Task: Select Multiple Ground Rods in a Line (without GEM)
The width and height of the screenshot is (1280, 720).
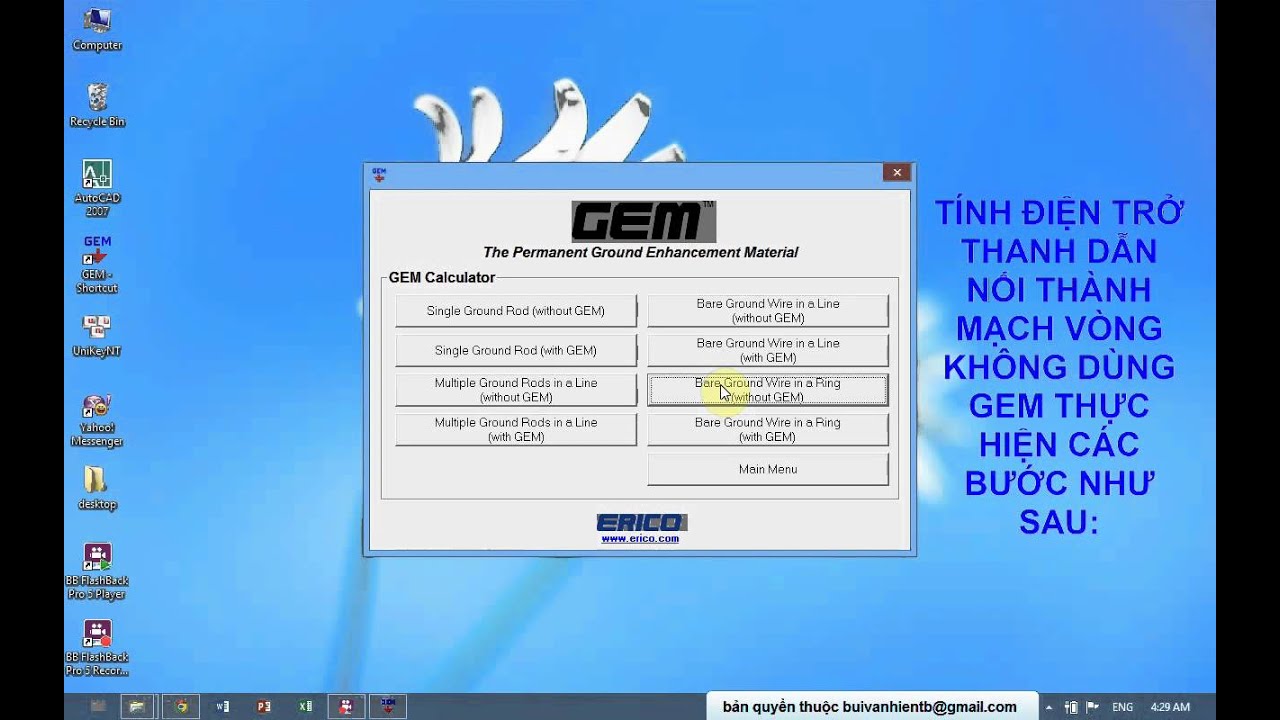Action: (x=515, y=390)
